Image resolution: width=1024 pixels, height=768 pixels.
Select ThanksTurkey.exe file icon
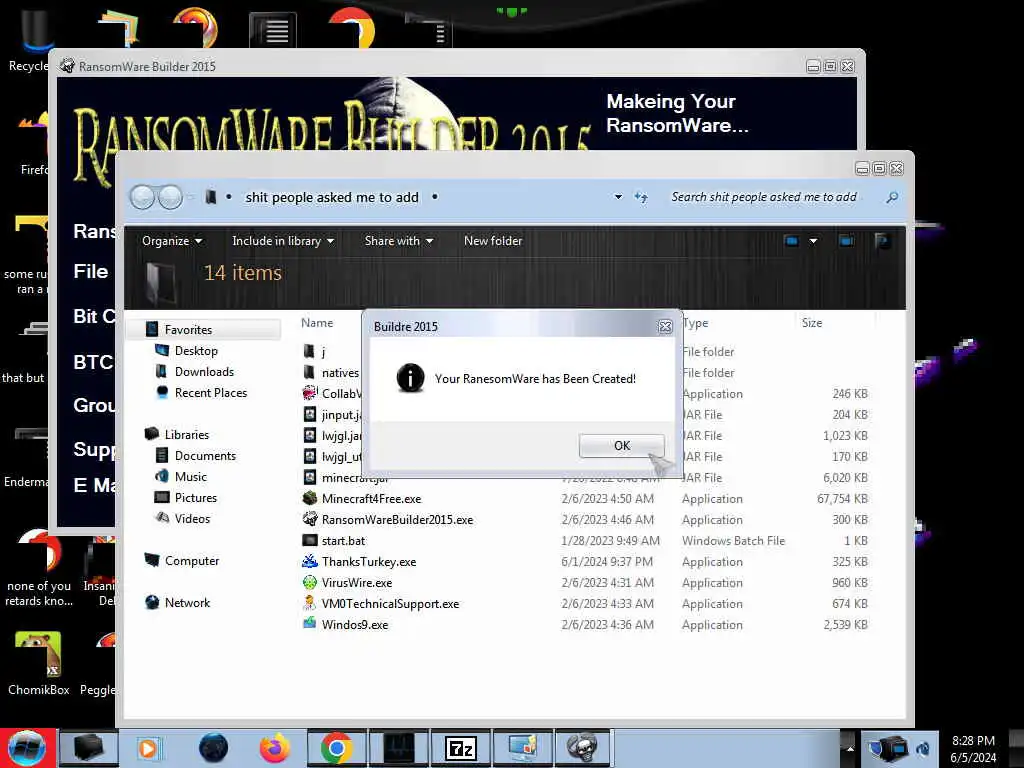coord(310,561)
